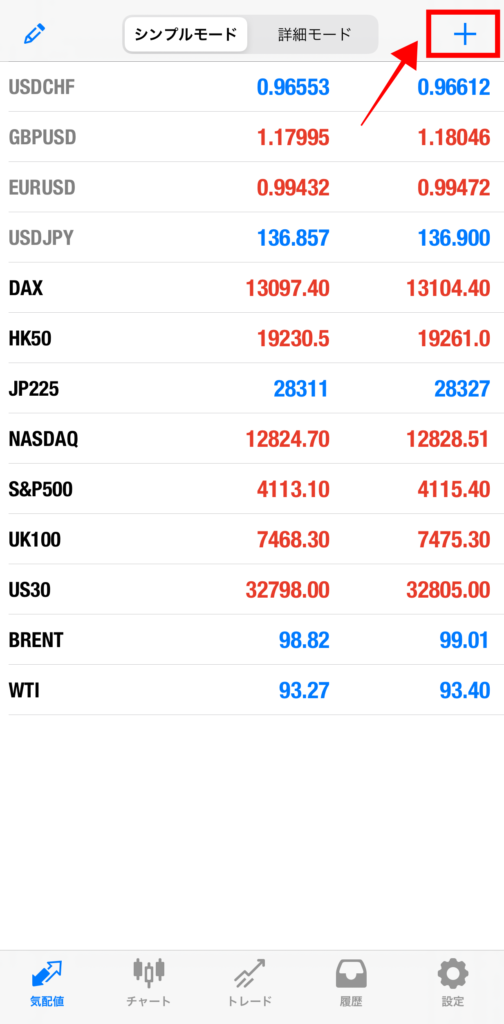Open the BRENT symbol row
The width and height of the screenshot is (504, 1024).
252,640
